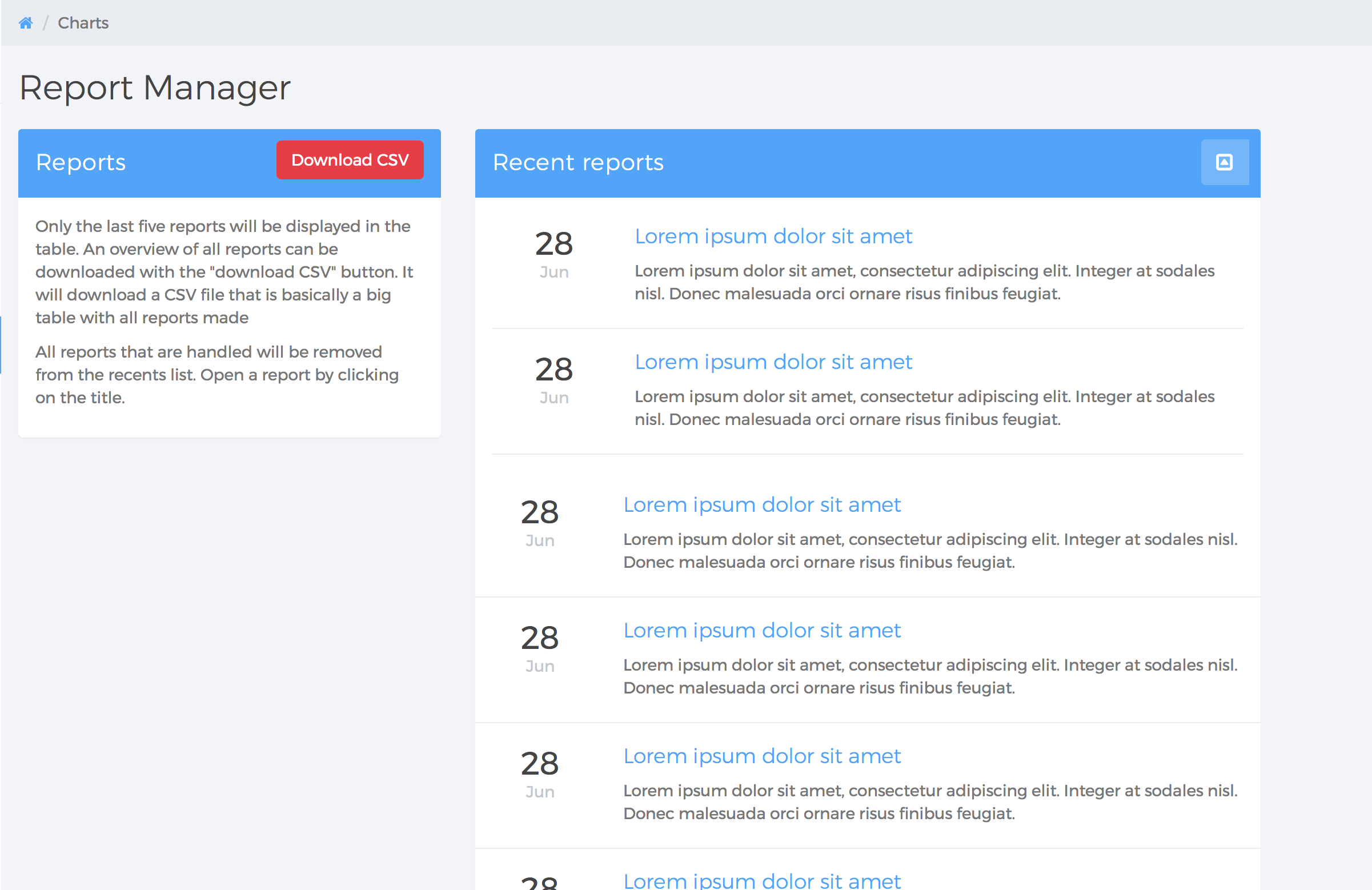
Task: Click the Reports panel header title
Action: 81,163
